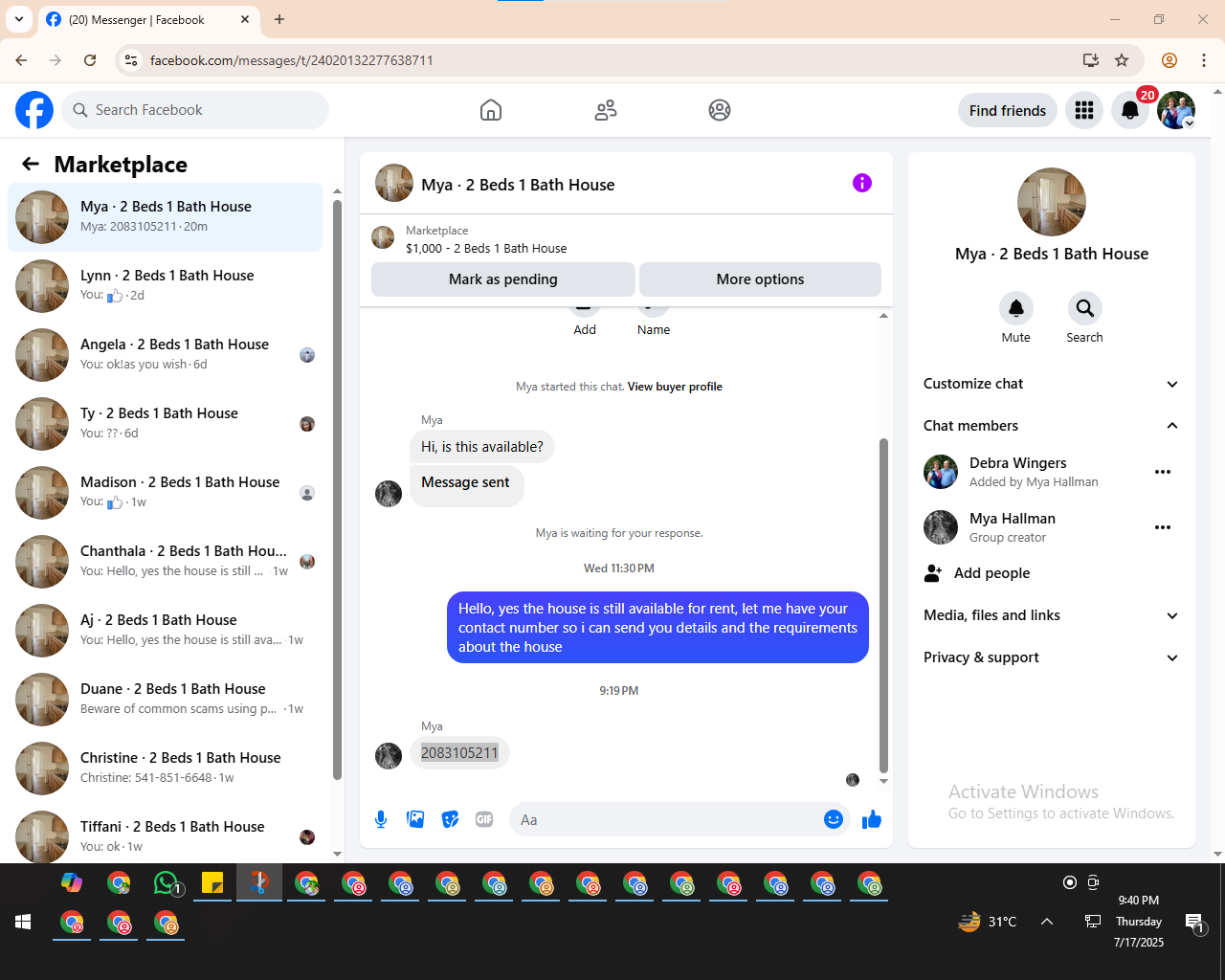Open the Friends icon in the top navigation
The width and height of the screenshot is (1225, 980).
606,110
